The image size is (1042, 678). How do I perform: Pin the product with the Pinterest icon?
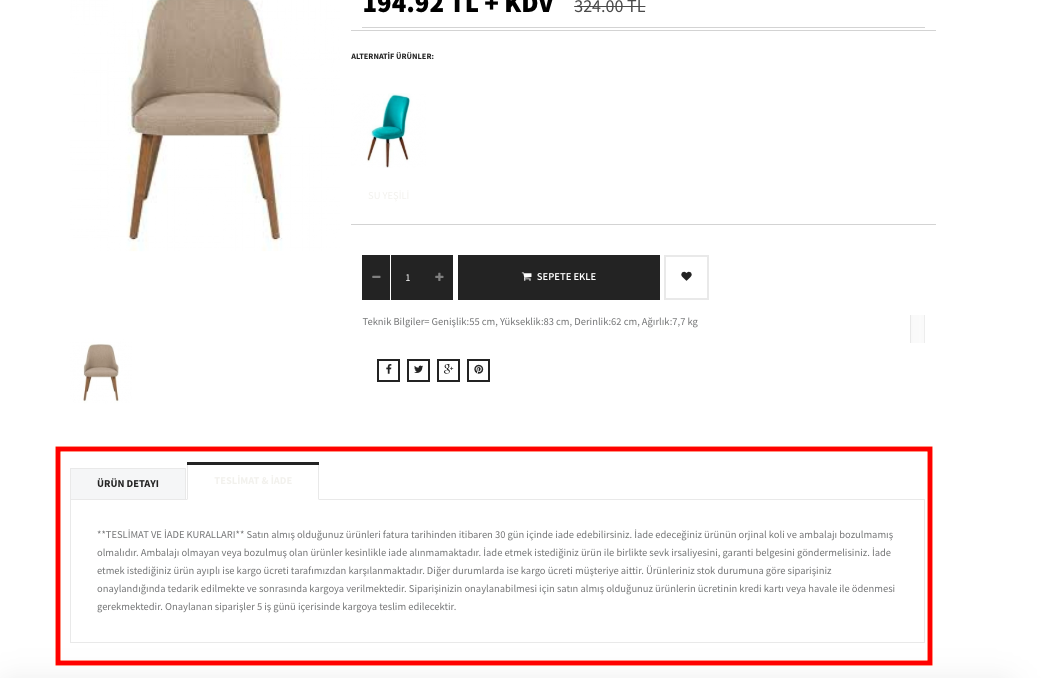coord(478,370)
